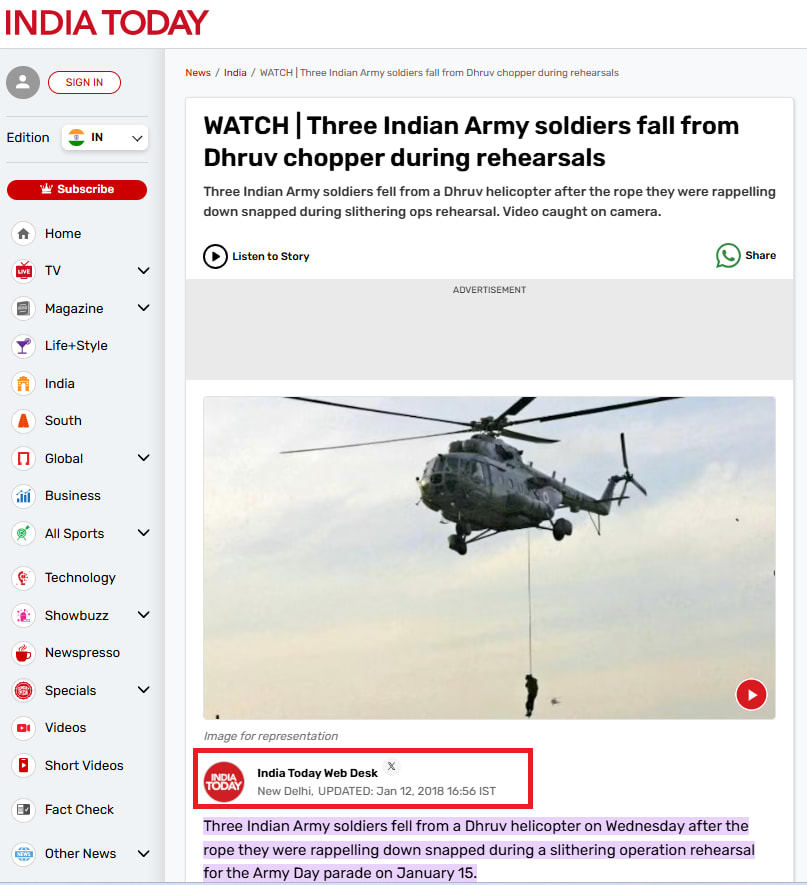Open the Edition IN dropdown
Viewport: 807px width, 885px height.
tap(105, 138)
